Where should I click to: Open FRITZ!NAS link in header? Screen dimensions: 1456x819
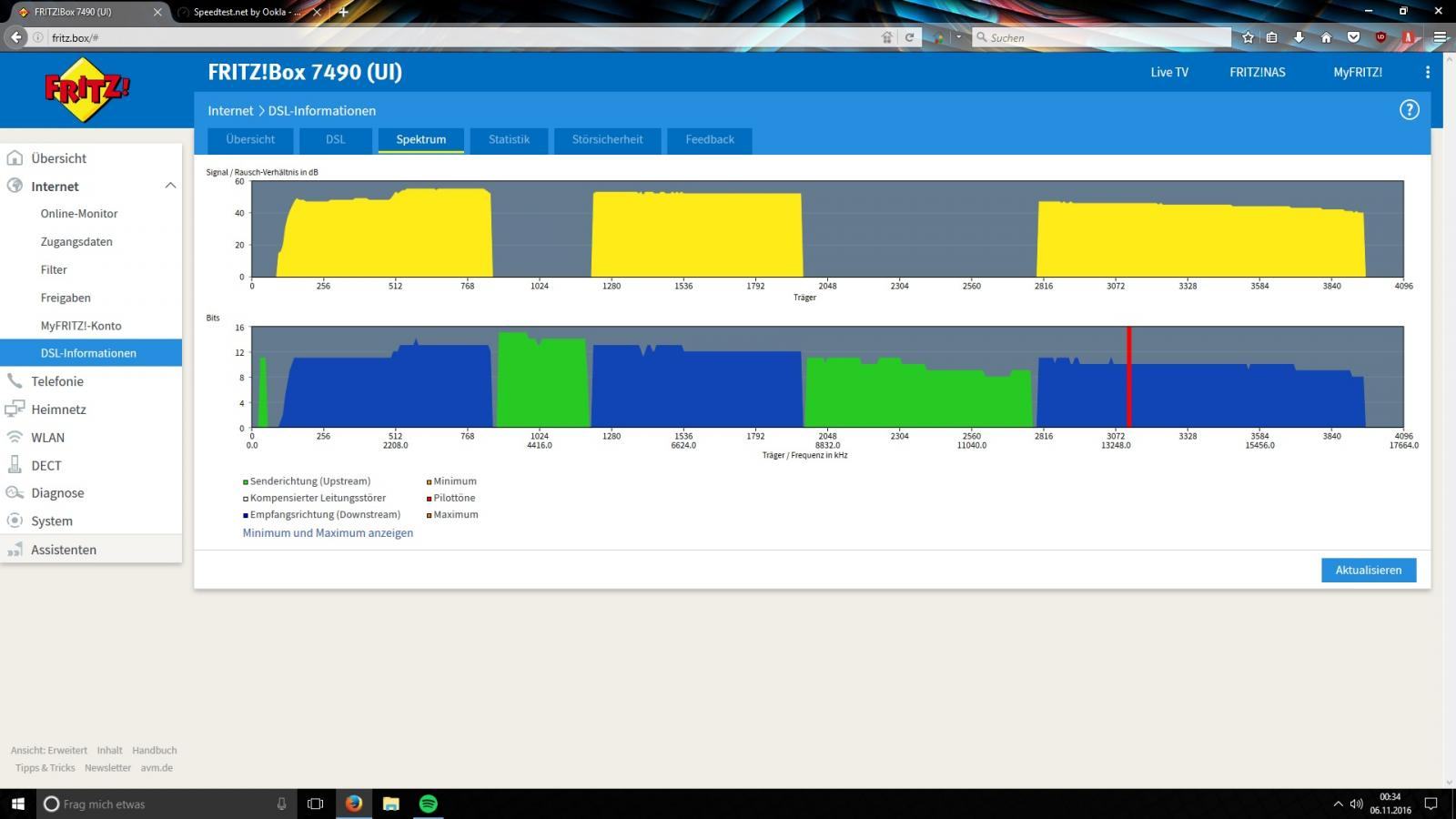tap(1258, 72)
